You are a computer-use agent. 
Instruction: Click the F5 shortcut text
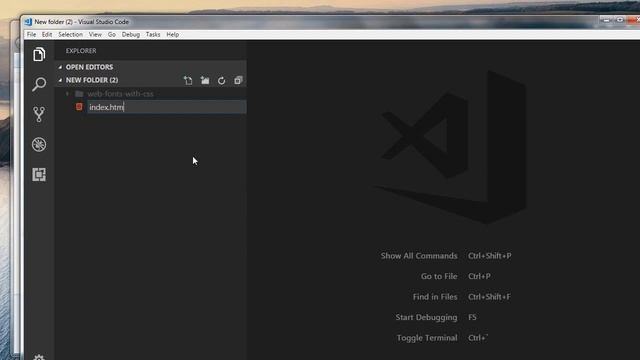click(x=472, y=317)
